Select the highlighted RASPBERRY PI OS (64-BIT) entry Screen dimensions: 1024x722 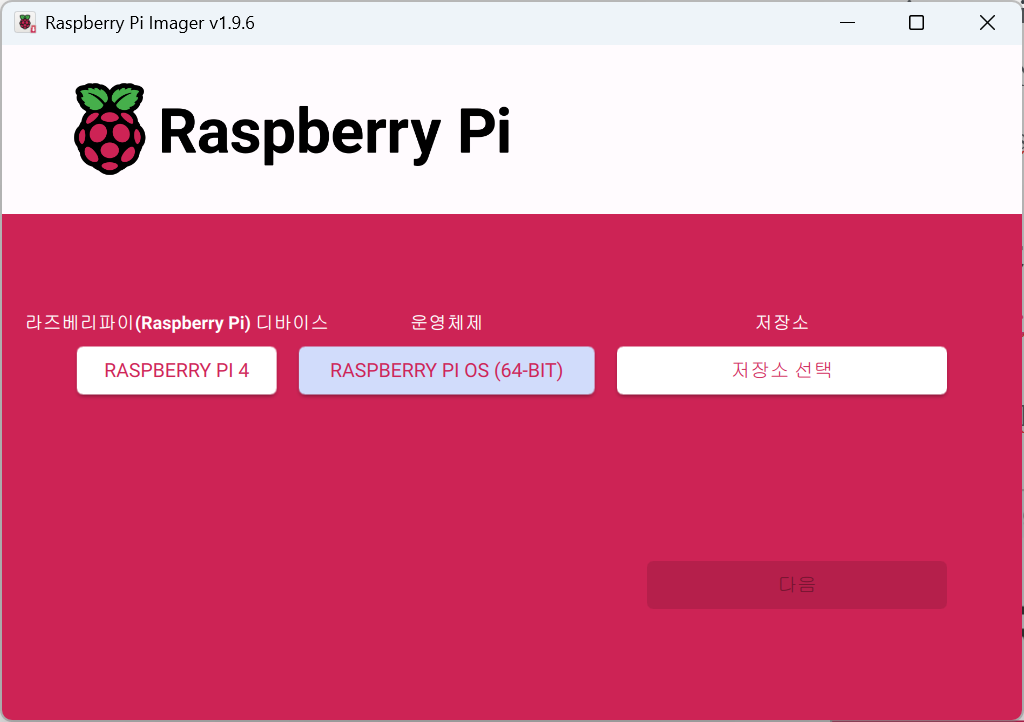(446, 370)
